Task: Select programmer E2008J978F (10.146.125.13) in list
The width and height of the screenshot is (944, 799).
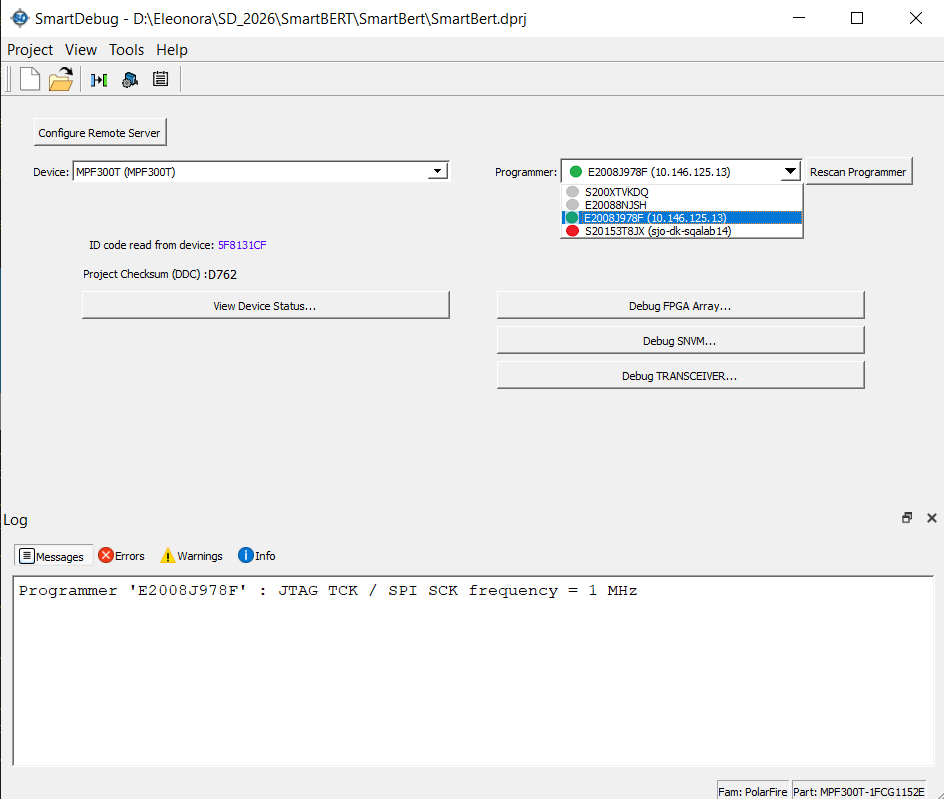Action: 682,218
